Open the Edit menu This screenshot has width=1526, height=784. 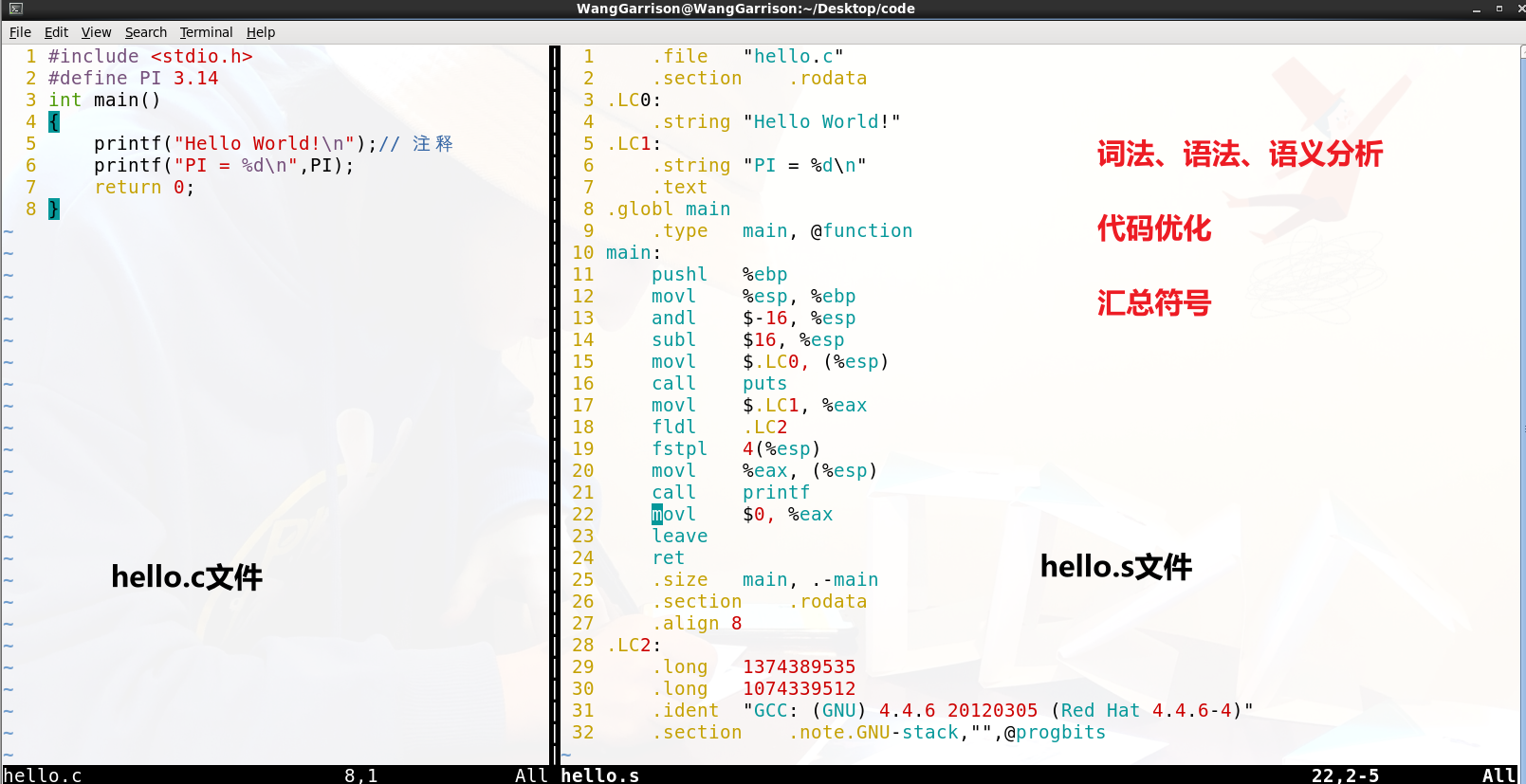click(56, 32)
